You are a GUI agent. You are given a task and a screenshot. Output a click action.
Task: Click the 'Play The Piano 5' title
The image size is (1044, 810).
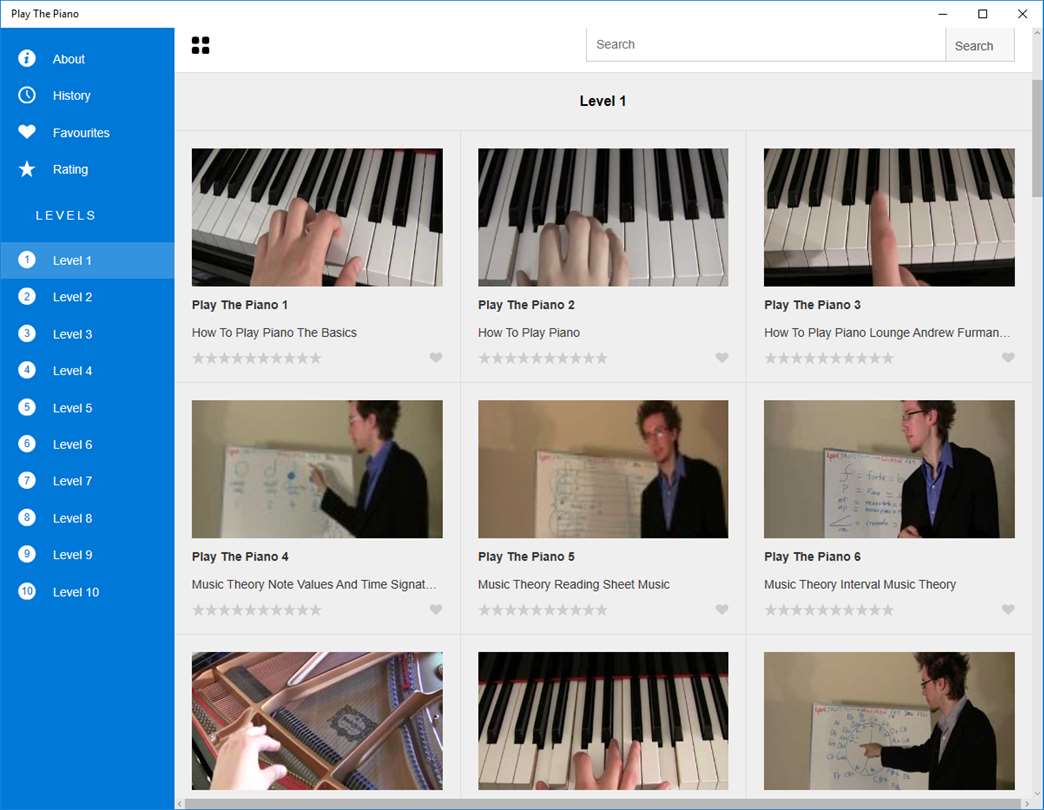pos(526,556)
